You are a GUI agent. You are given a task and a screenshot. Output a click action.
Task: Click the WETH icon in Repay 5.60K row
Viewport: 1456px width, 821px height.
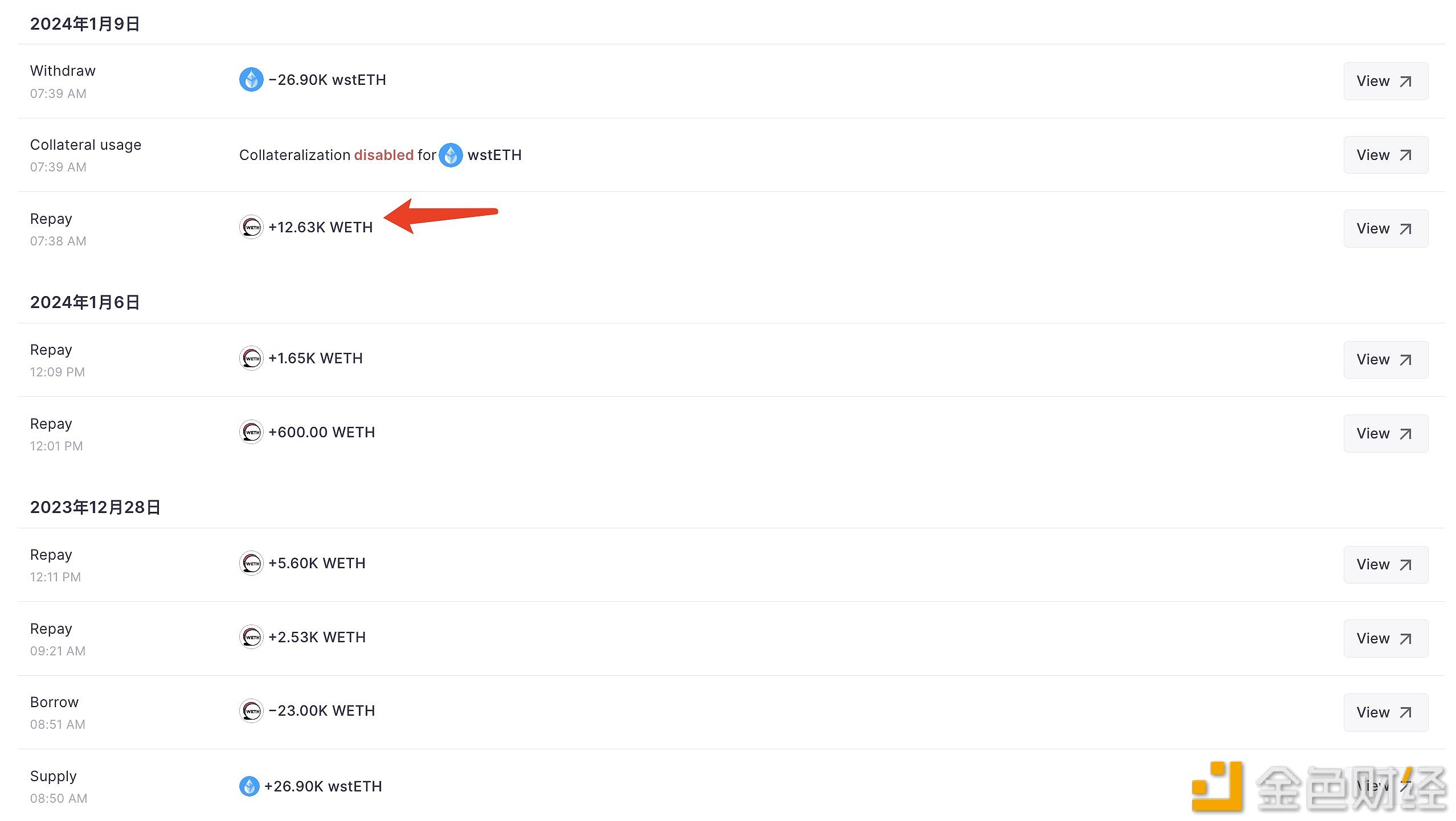coord(249,563)
